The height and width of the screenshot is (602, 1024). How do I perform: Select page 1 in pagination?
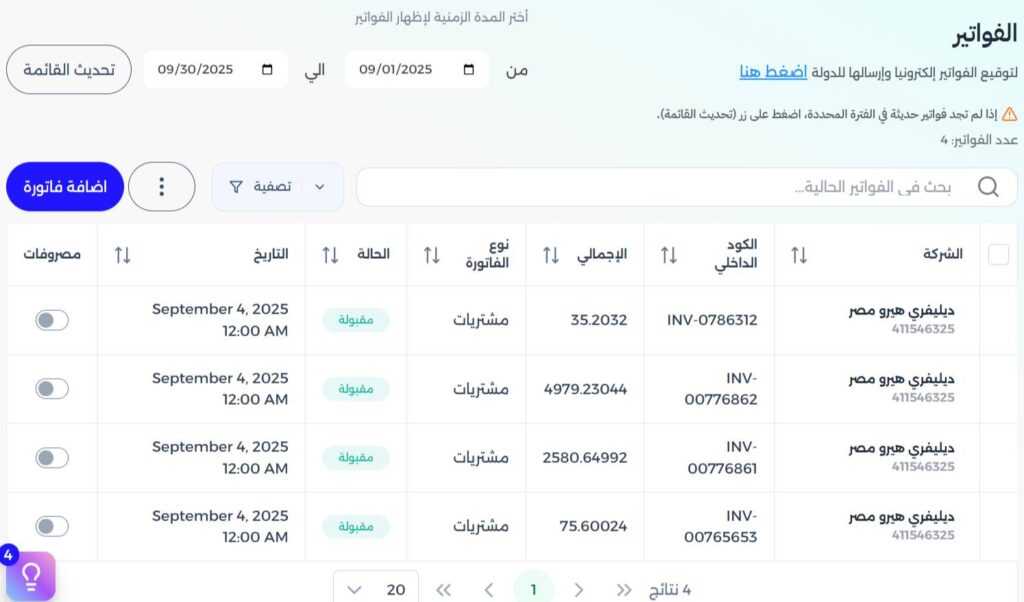(534, 589)
